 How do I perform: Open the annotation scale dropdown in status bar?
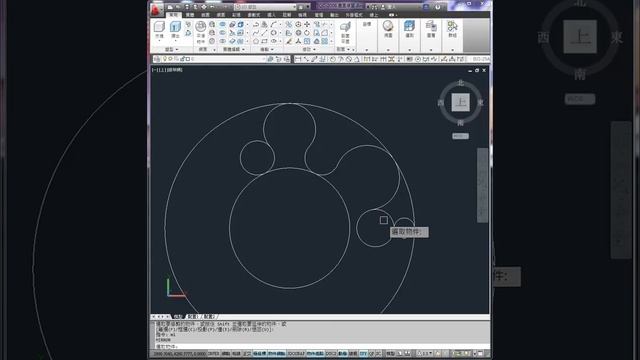point(424,353)
